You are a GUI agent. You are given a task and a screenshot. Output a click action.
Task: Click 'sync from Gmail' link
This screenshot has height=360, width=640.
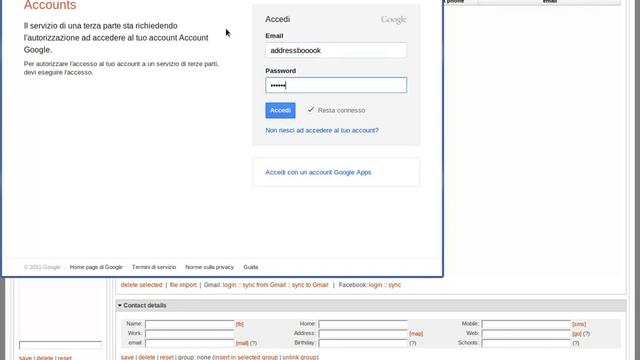(264, 285)
